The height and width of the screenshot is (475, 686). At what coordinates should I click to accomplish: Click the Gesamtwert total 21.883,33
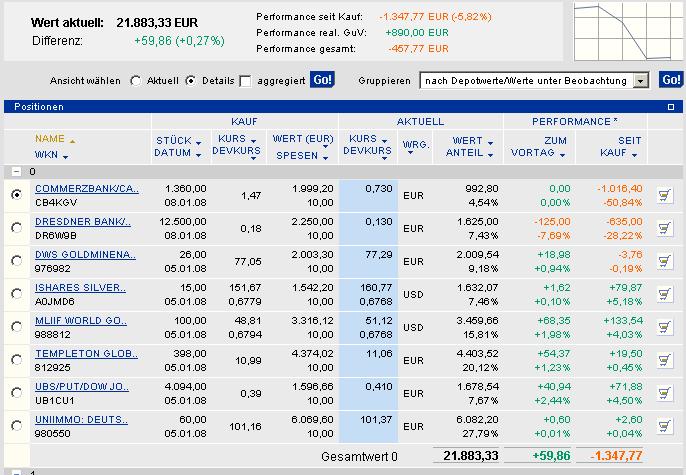(471, 456)
